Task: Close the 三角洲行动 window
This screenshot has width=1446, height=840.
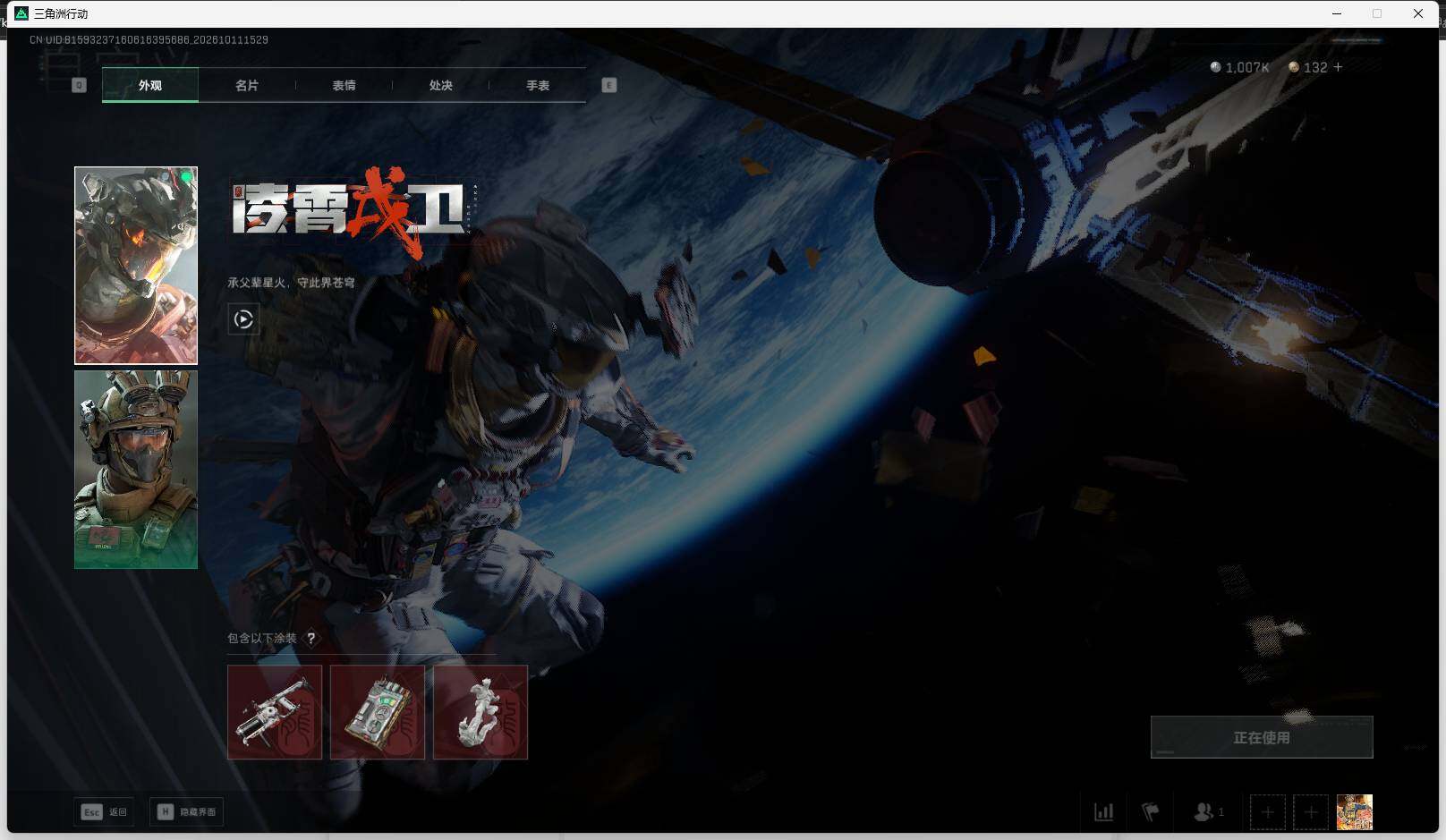Action: point(1418,13)
